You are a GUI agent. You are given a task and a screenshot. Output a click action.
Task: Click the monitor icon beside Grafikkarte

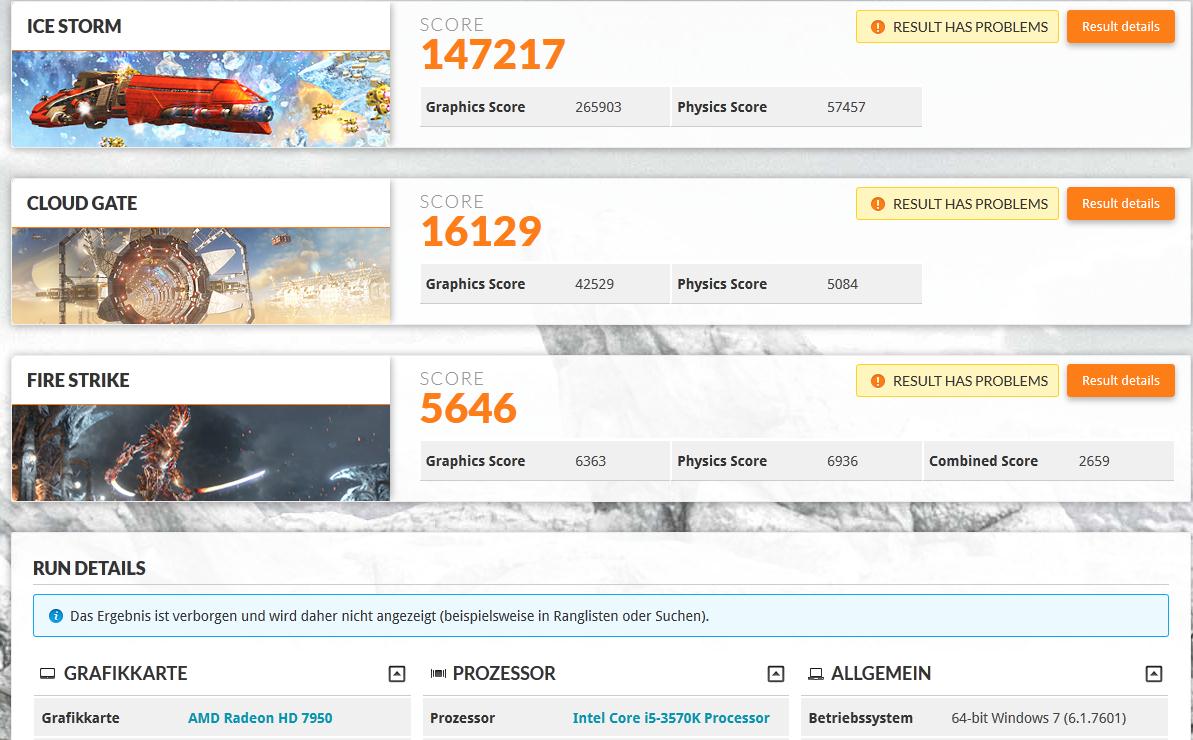(48, 674)
